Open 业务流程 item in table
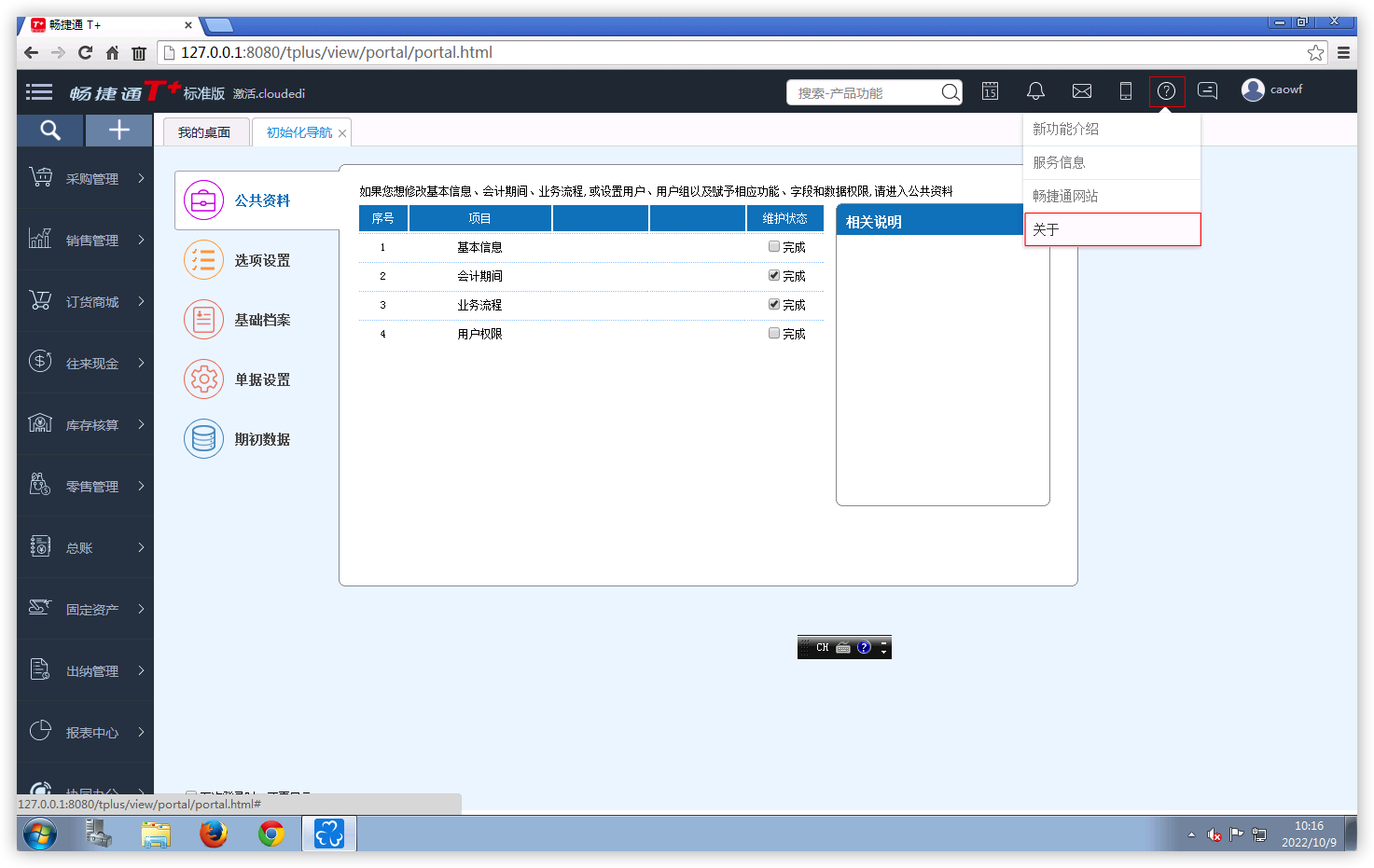The image size is (1374, 868). click(479, 305)
